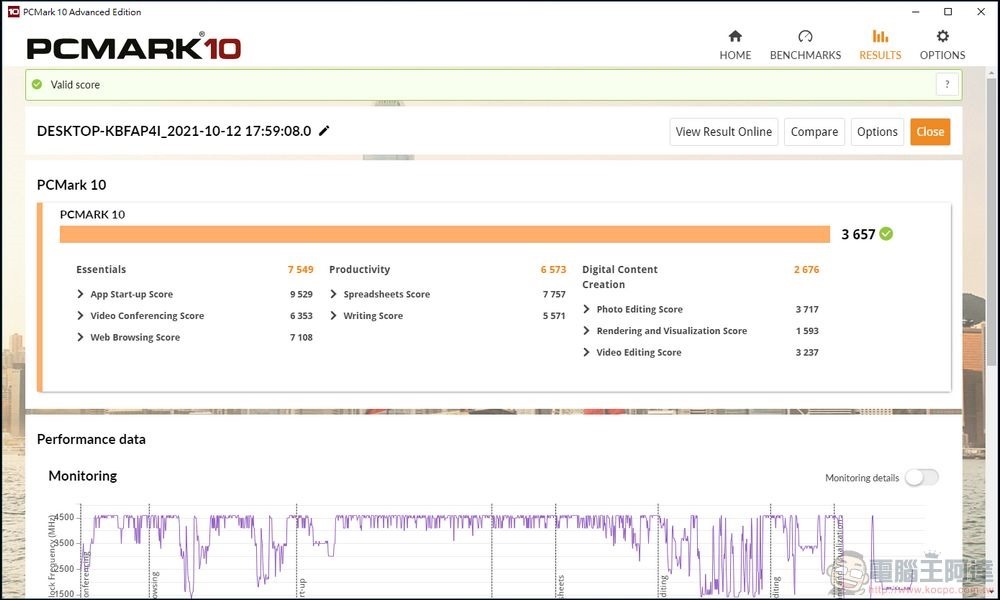This screenshot has height=600, width=1000.
Task: Expand Writing Score
Action: [x=333, y=316]
